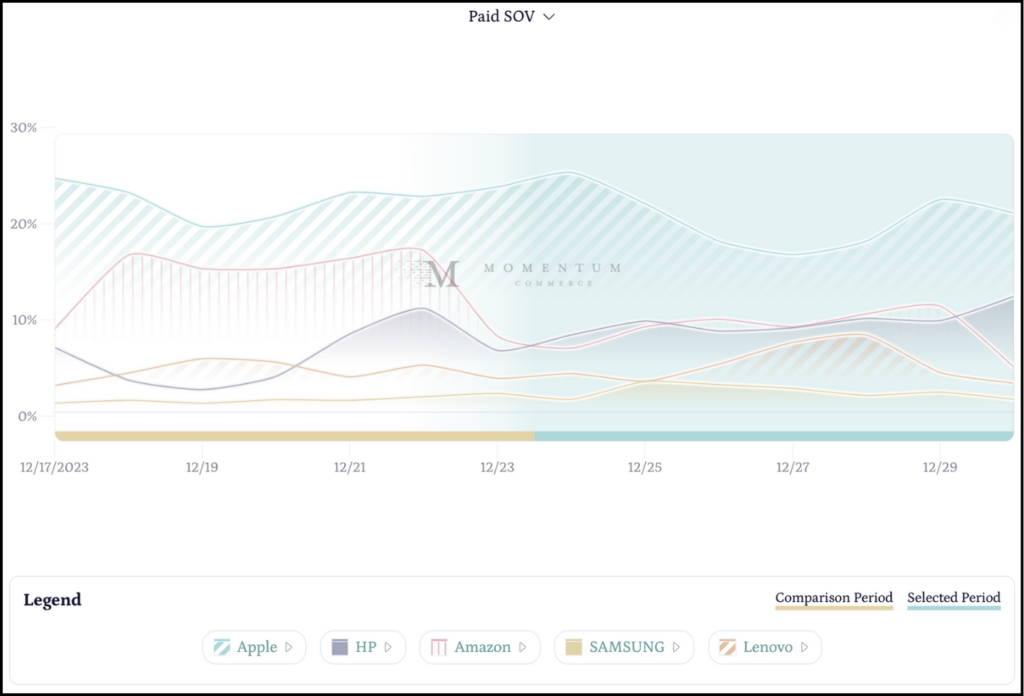This screenshot has height=696, width=1024.
Task: Select the 12/25 date on the x-axis
Action: [644, 467]
